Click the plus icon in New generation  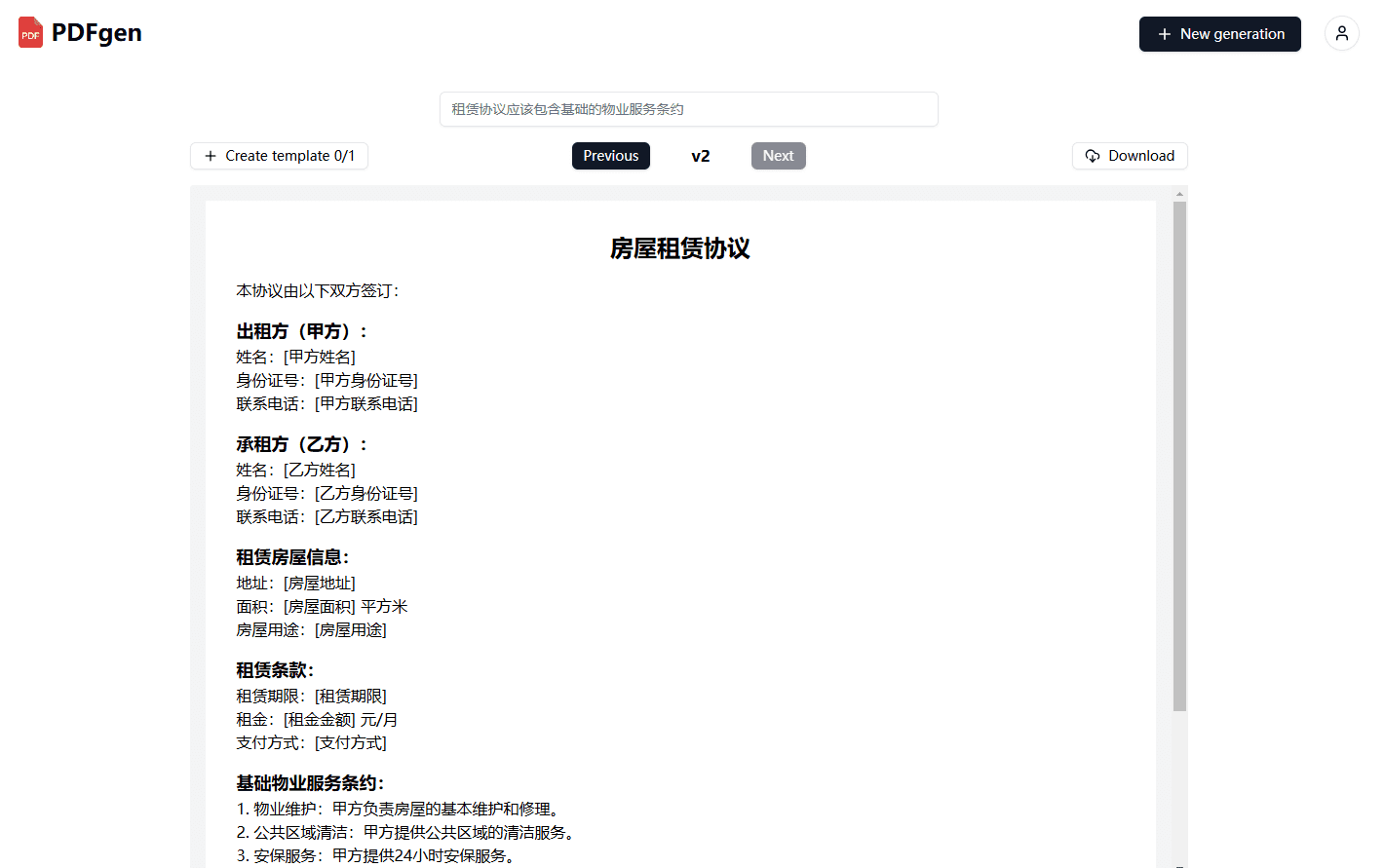tap(1164, 34)
